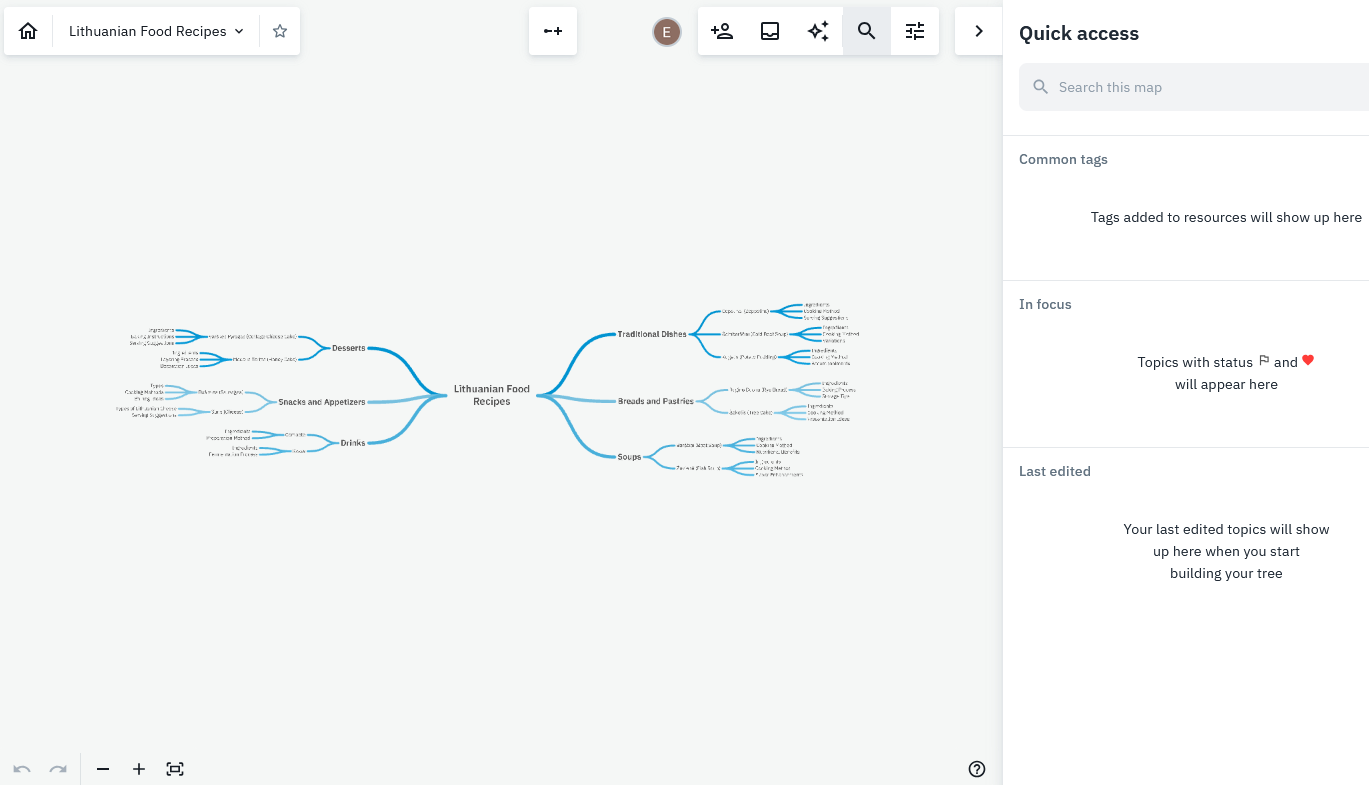Open the map settings sliders icon
This screenshot has height=785, width=1369.
[x=915, y=31]
